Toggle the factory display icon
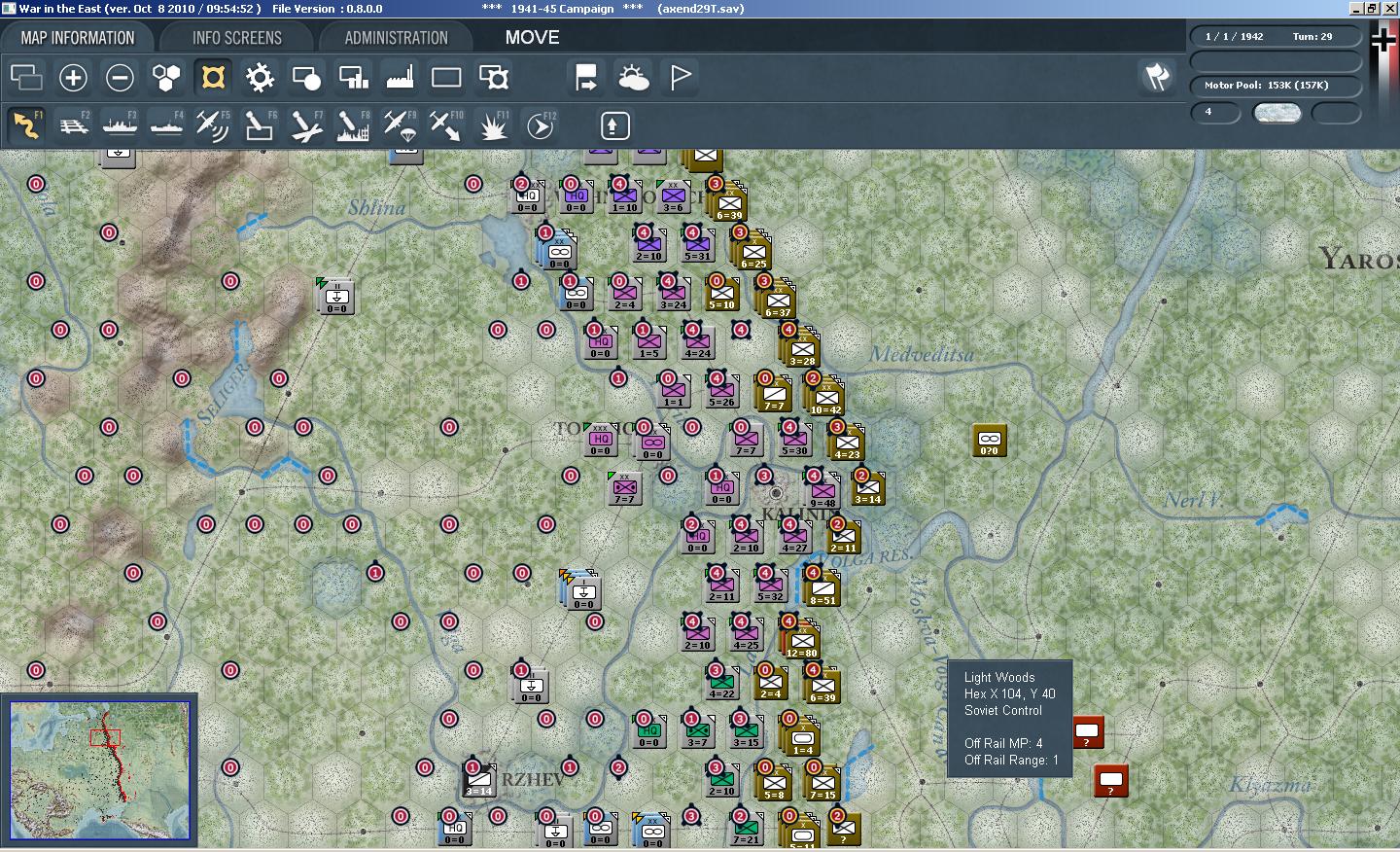 pyautogui.click(x=400, y=77)
